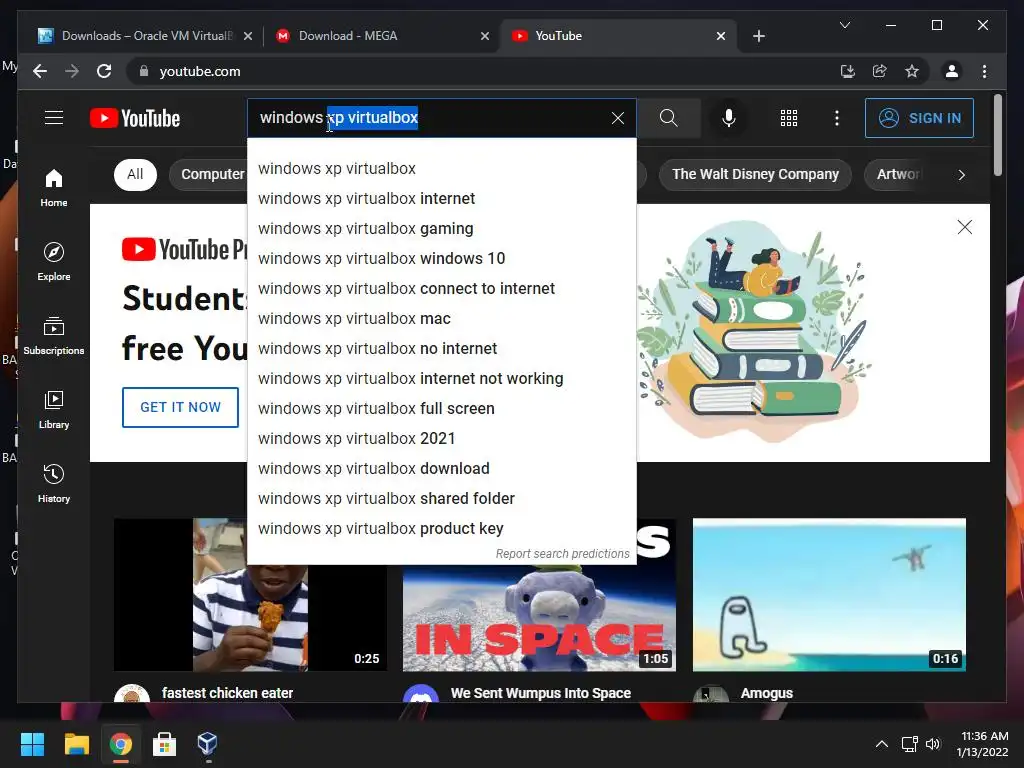The width and height of the screenshot is (1024, 768).
Task: Show more category chips with right arrow
Action: [x=961, y=174]
